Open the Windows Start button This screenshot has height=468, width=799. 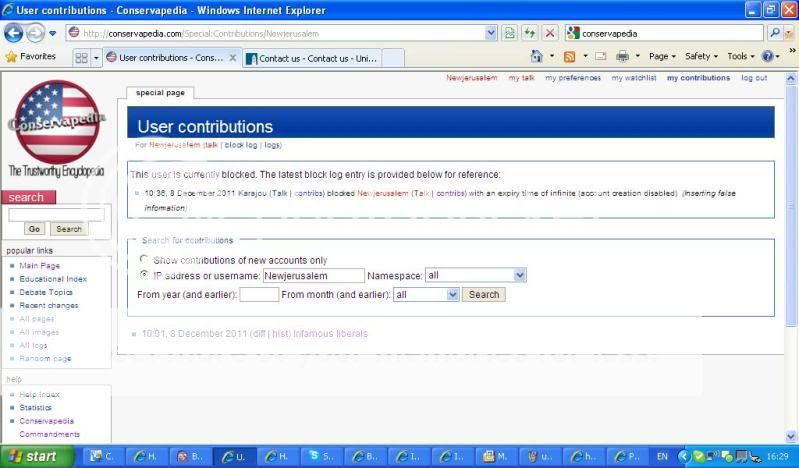pos(37,456)
